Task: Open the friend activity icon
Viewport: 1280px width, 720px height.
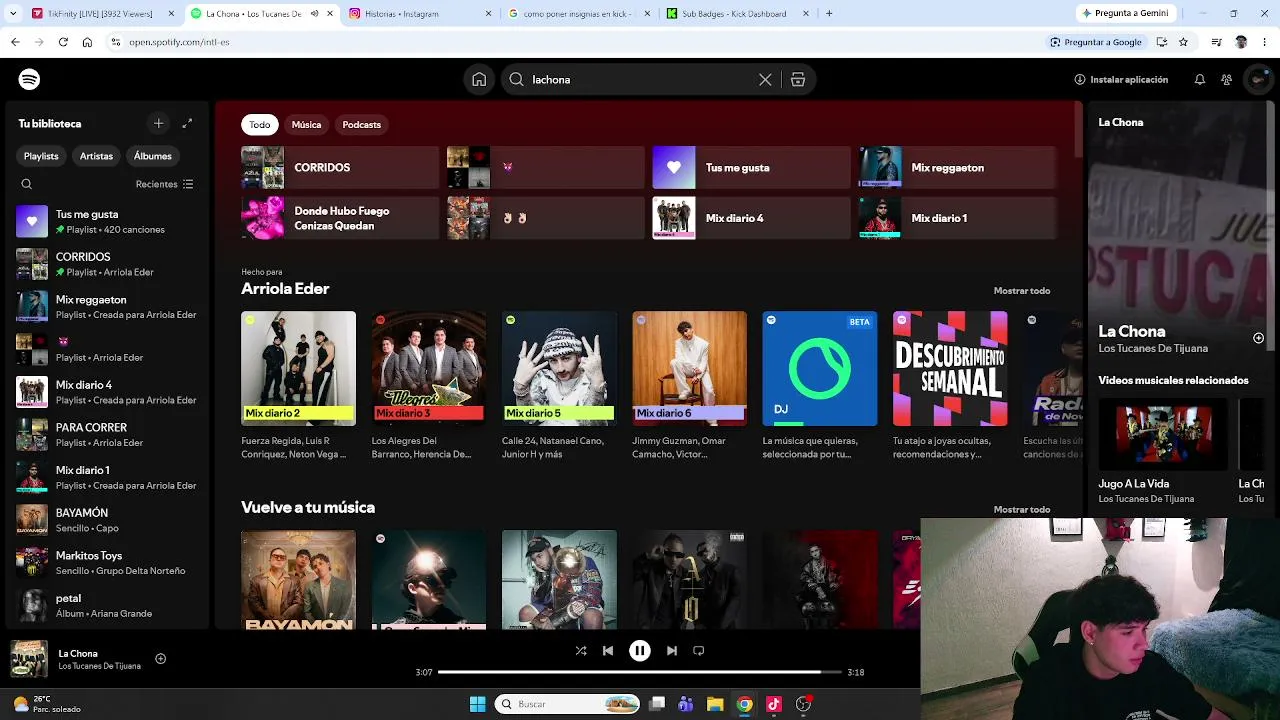Action: pyautogui.click(x=1227, y=80)
